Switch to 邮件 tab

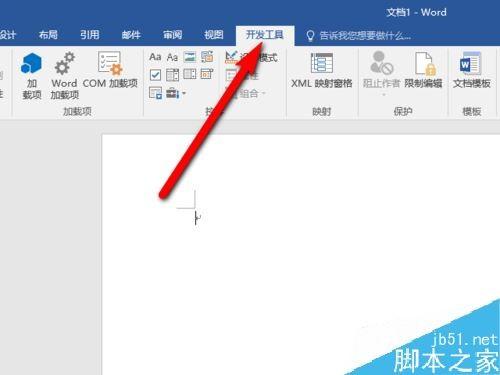tap(131, 35)
